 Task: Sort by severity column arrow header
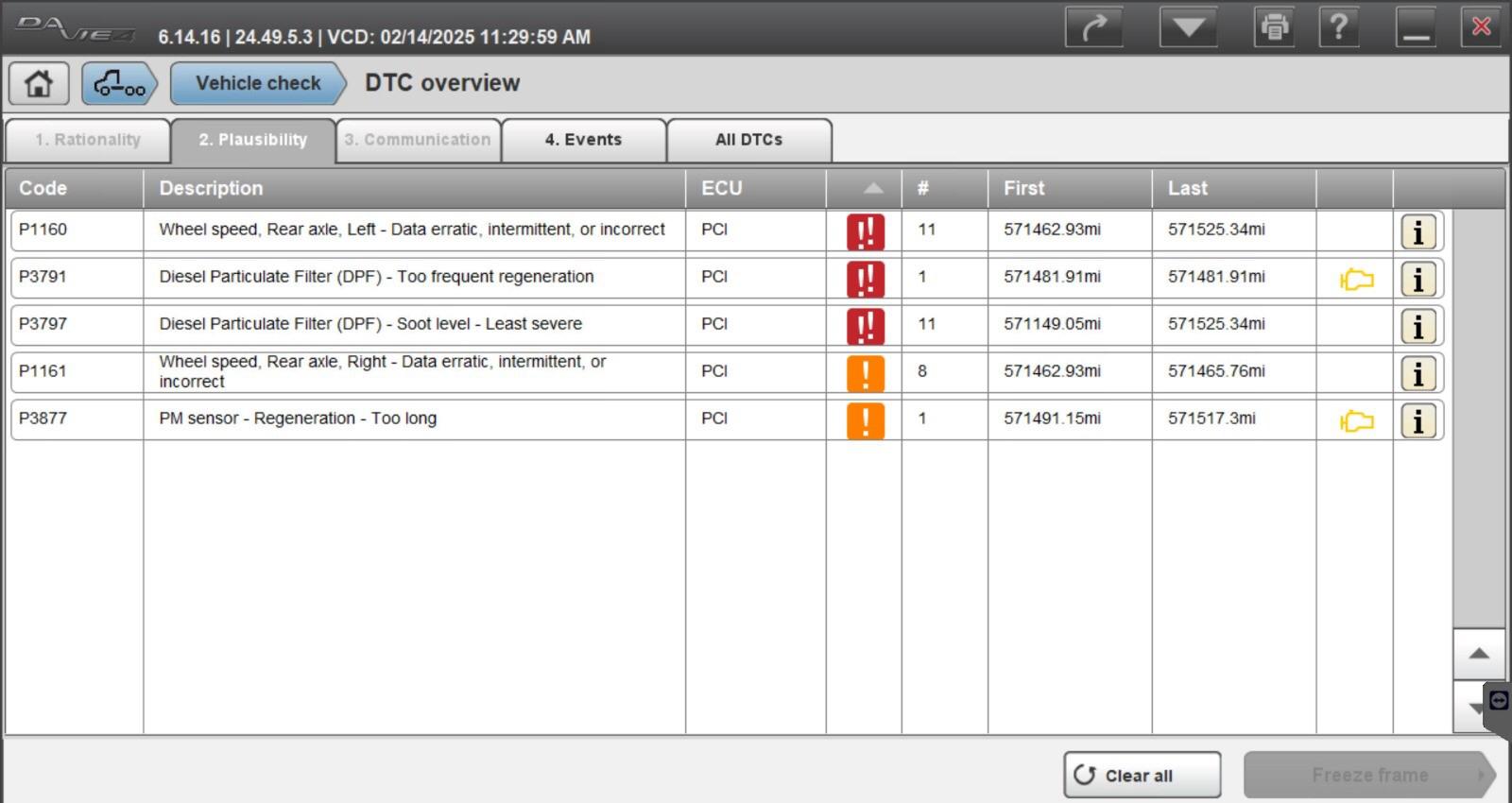873,188
